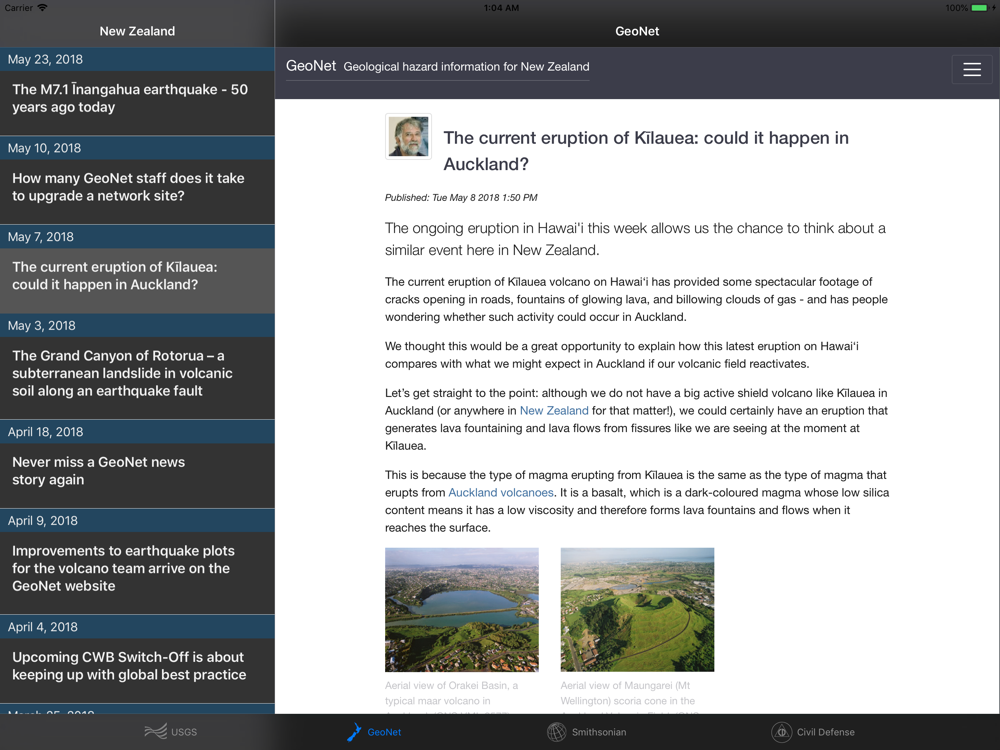Open the M7.1 Inangahua earthquake story

pos(137,103)
